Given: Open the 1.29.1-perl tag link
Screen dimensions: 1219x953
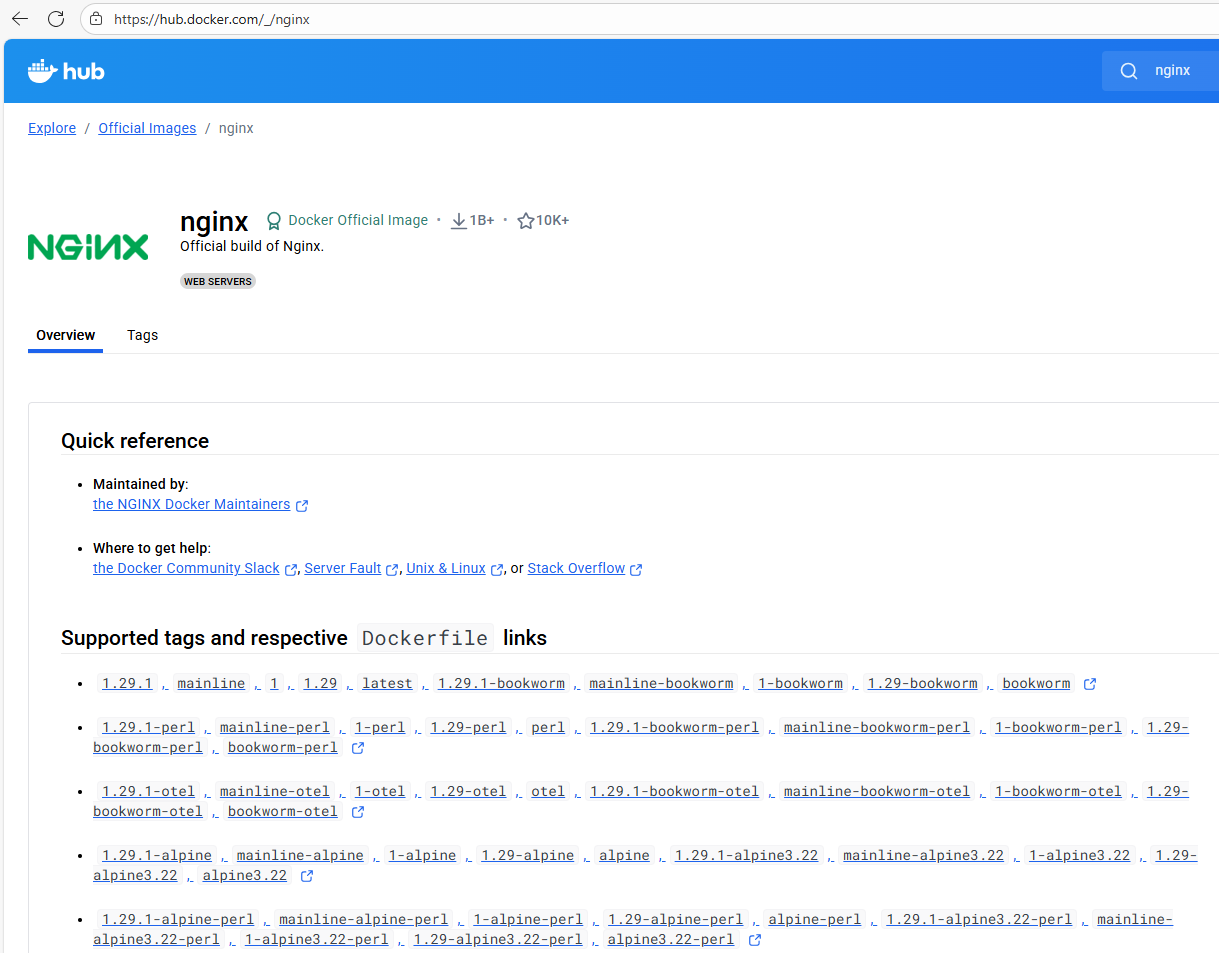Looking at the screenshot, I should click(148, 727).
